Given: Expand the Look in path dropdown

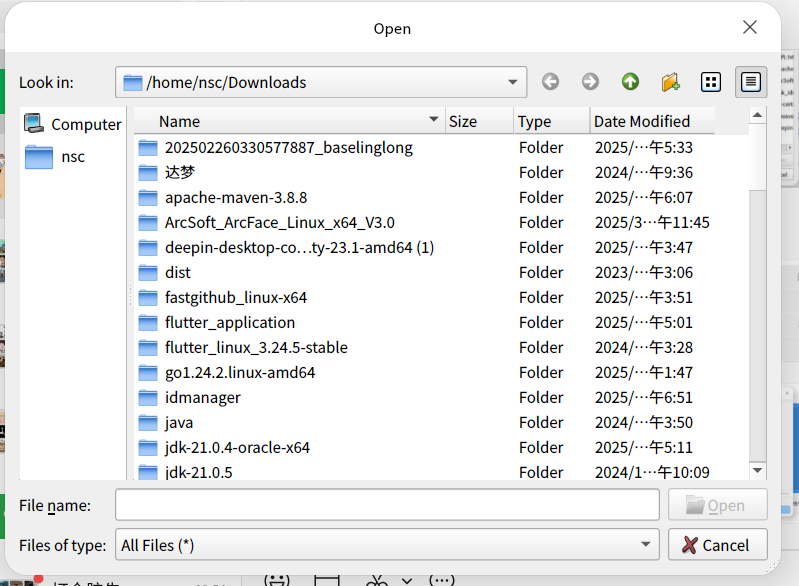Looking at the screenshot, I should 513,82.
